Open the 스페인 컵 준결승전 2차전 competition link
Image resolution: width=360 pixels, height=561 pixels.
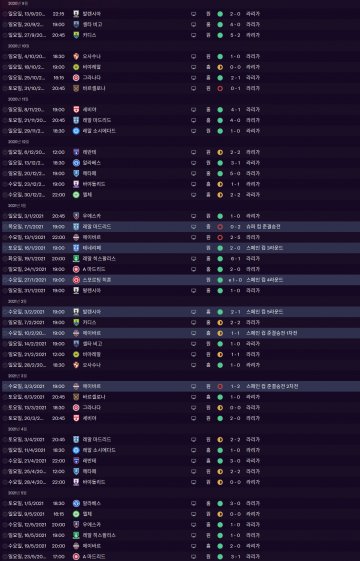(x=272, y=386)
